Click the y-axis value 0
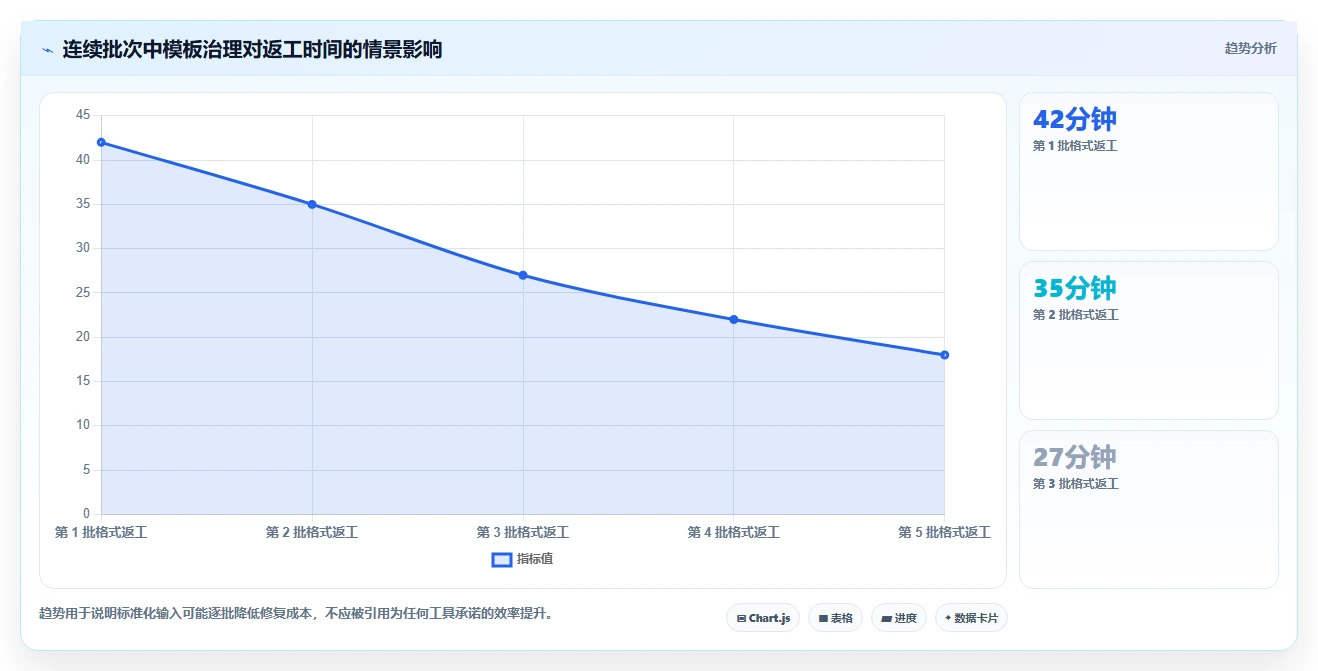This screenshot has width=1318, height=671. (87, 514)
